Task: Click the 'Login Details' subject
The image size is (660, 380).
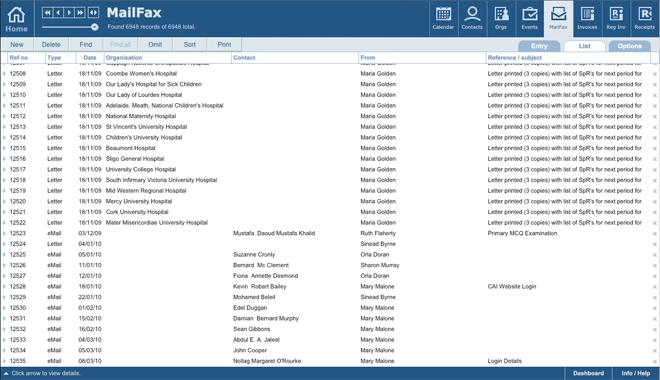Action: [504, 361]
